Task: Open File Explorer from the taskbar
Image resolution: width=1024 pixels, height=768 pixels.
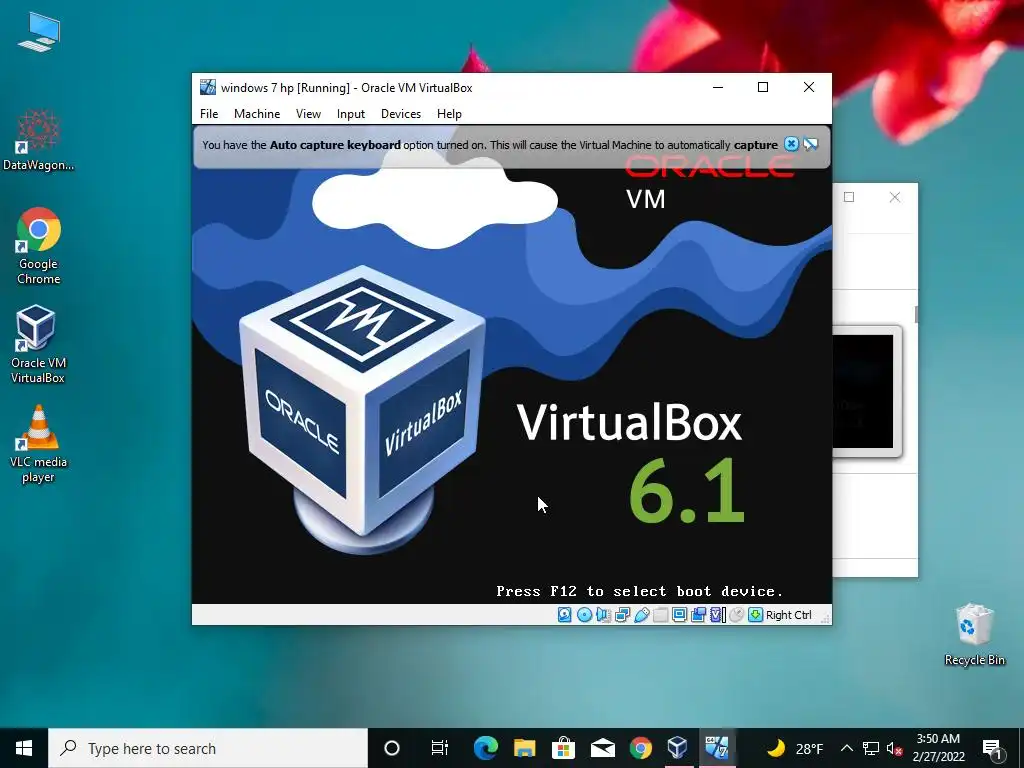Action: pos(524,748)
